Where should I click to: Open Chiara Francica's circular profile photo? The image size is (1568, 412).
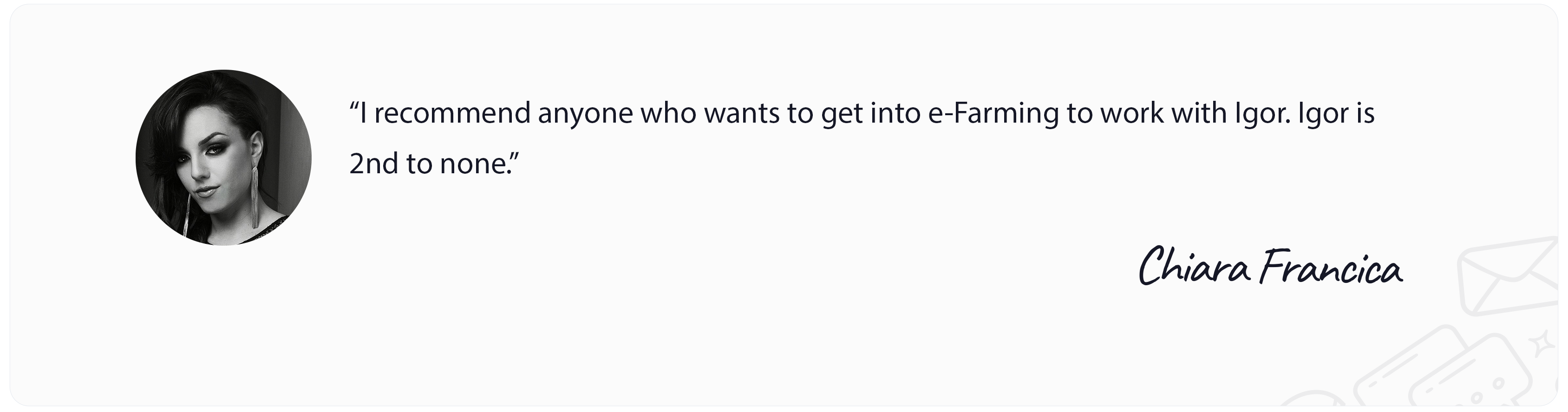click(223, 157)
